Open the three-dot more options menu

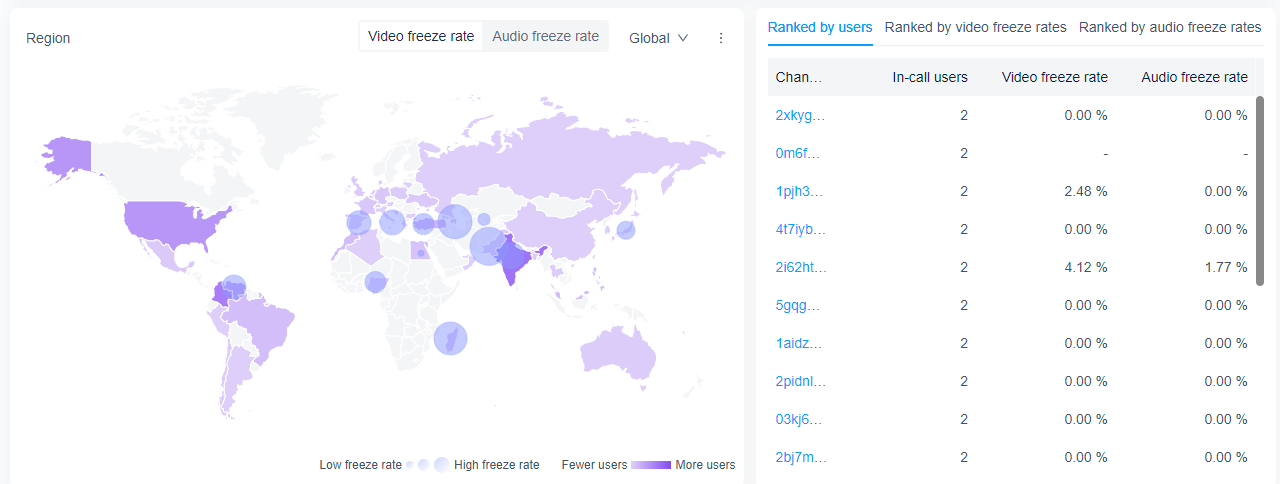pos(721,38)
